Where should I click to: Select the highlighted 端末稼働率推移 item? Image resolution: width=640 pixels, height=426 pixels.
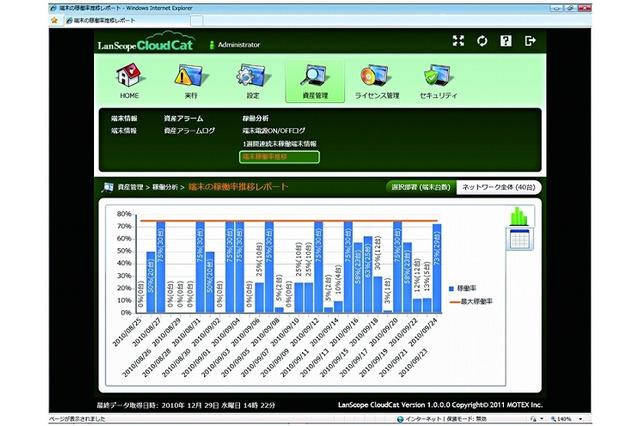pyautogui.click(x=279, y=157)
